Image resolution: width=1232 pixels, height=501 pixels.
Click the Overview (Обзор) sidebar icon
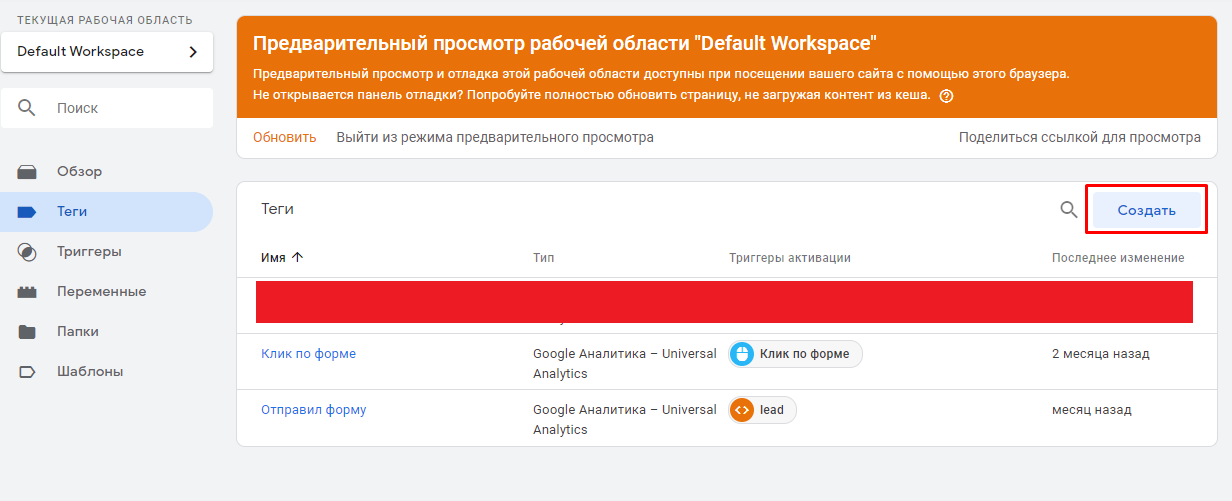(27, 172)
